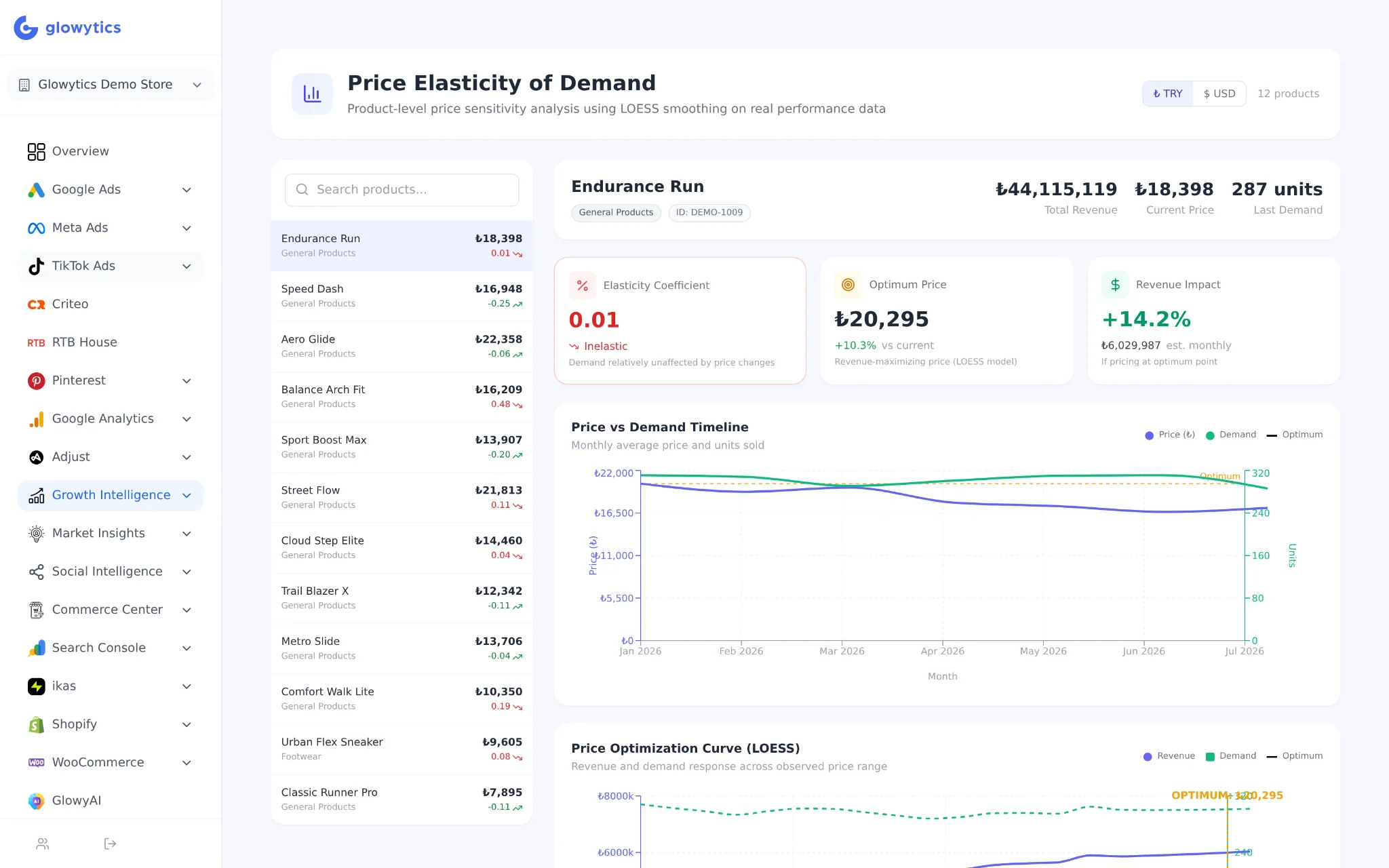Image resolution: width=1389 pixels, height=868 pixels.
Task: Click the bar chart icon beside page title
Action: 312,94
